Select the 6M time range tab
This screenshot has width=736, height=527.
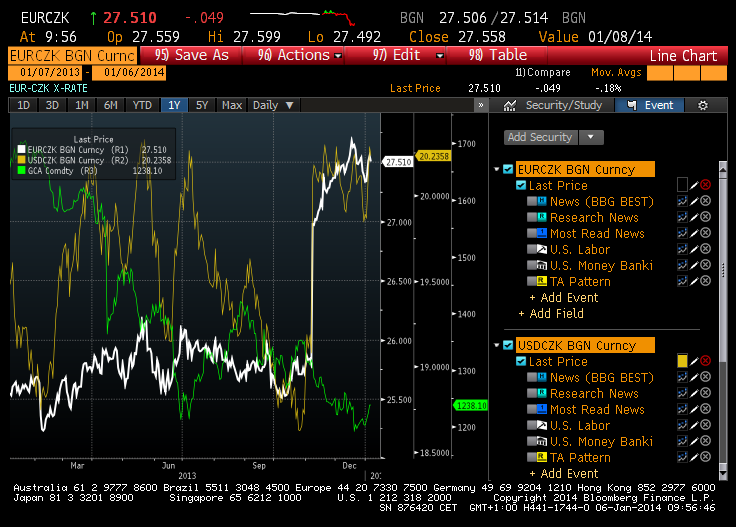(110, 105)
